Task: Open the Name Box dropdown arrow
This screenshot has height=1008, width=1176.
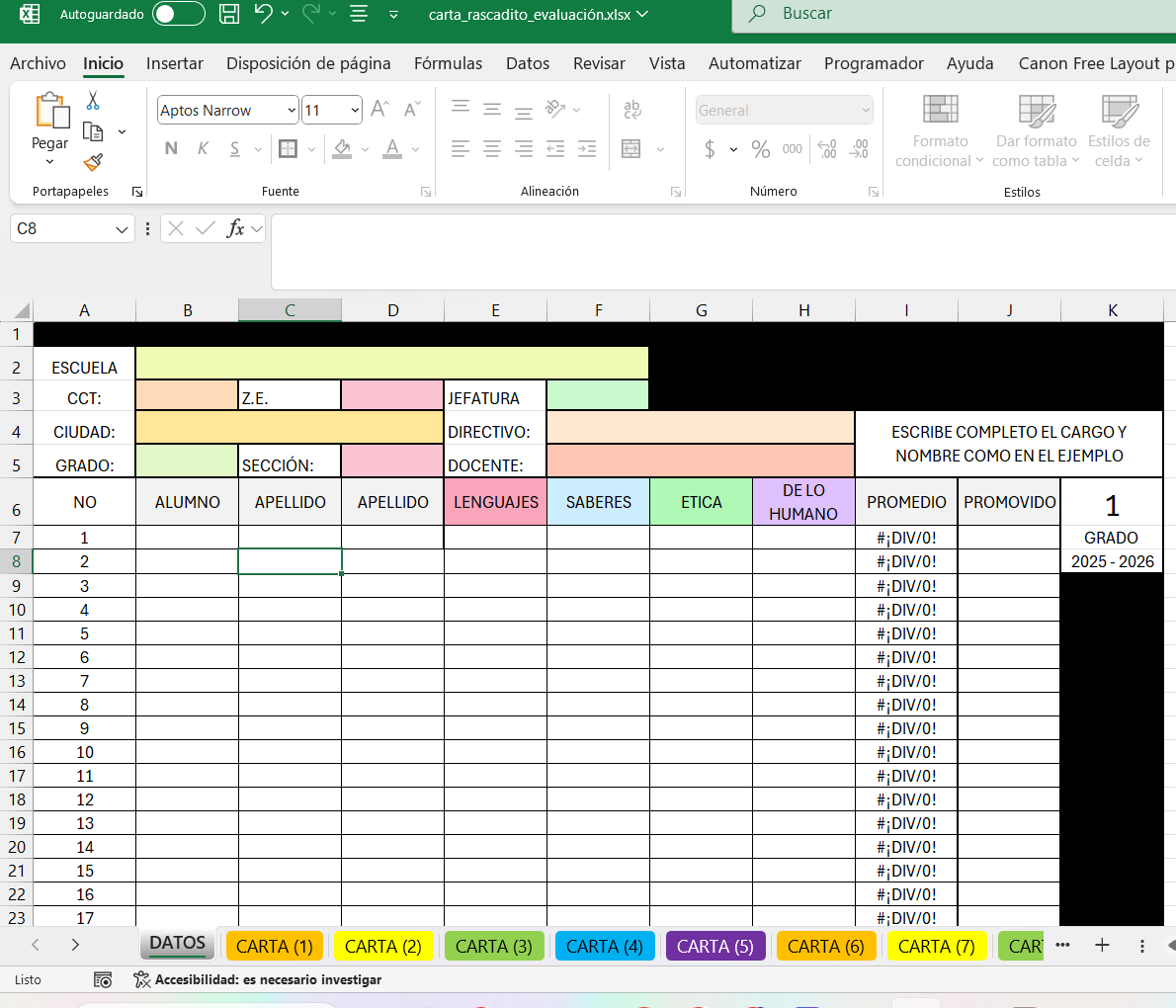Action: [x=122, y=229]
